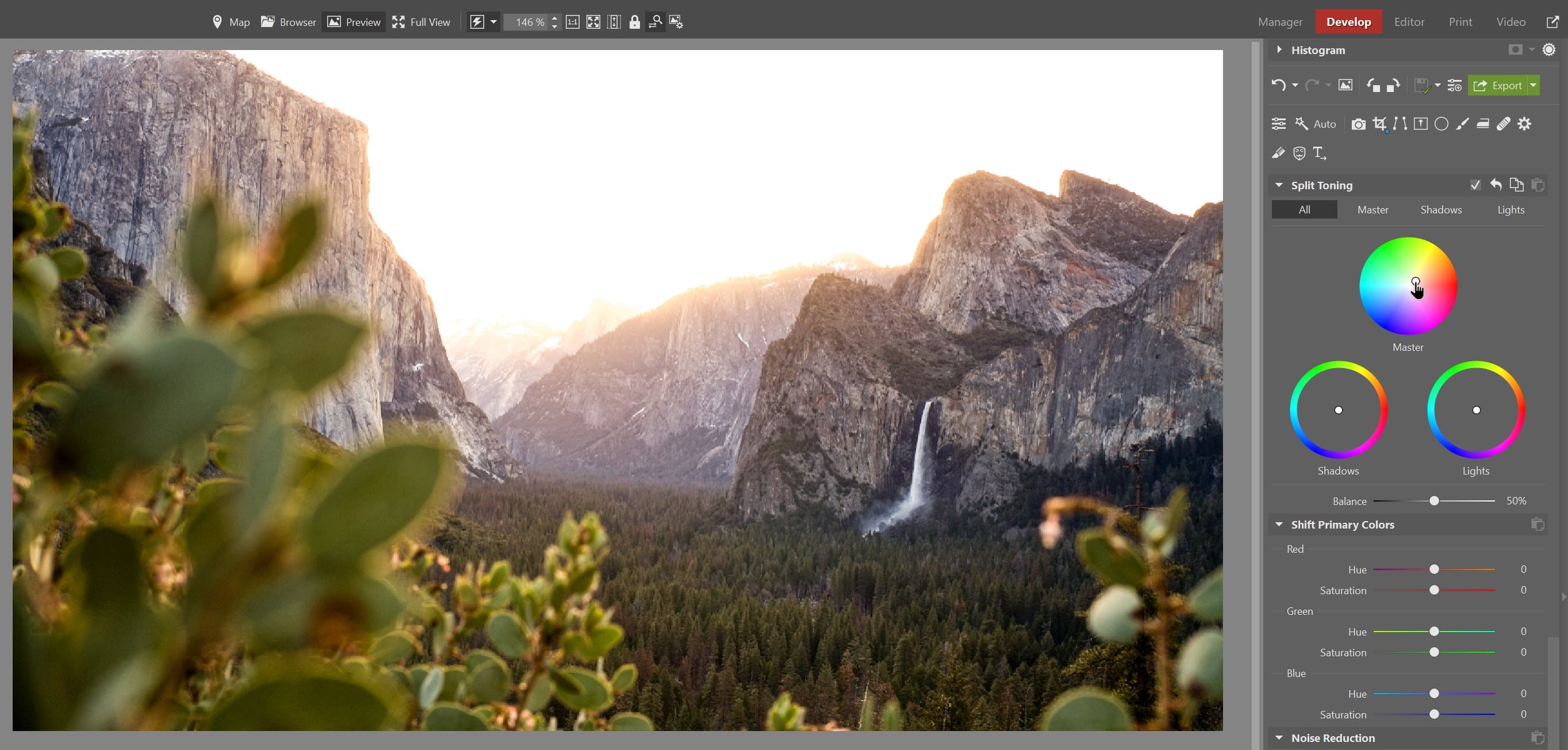Select the Develop module tab

(x=1348, y=22)
